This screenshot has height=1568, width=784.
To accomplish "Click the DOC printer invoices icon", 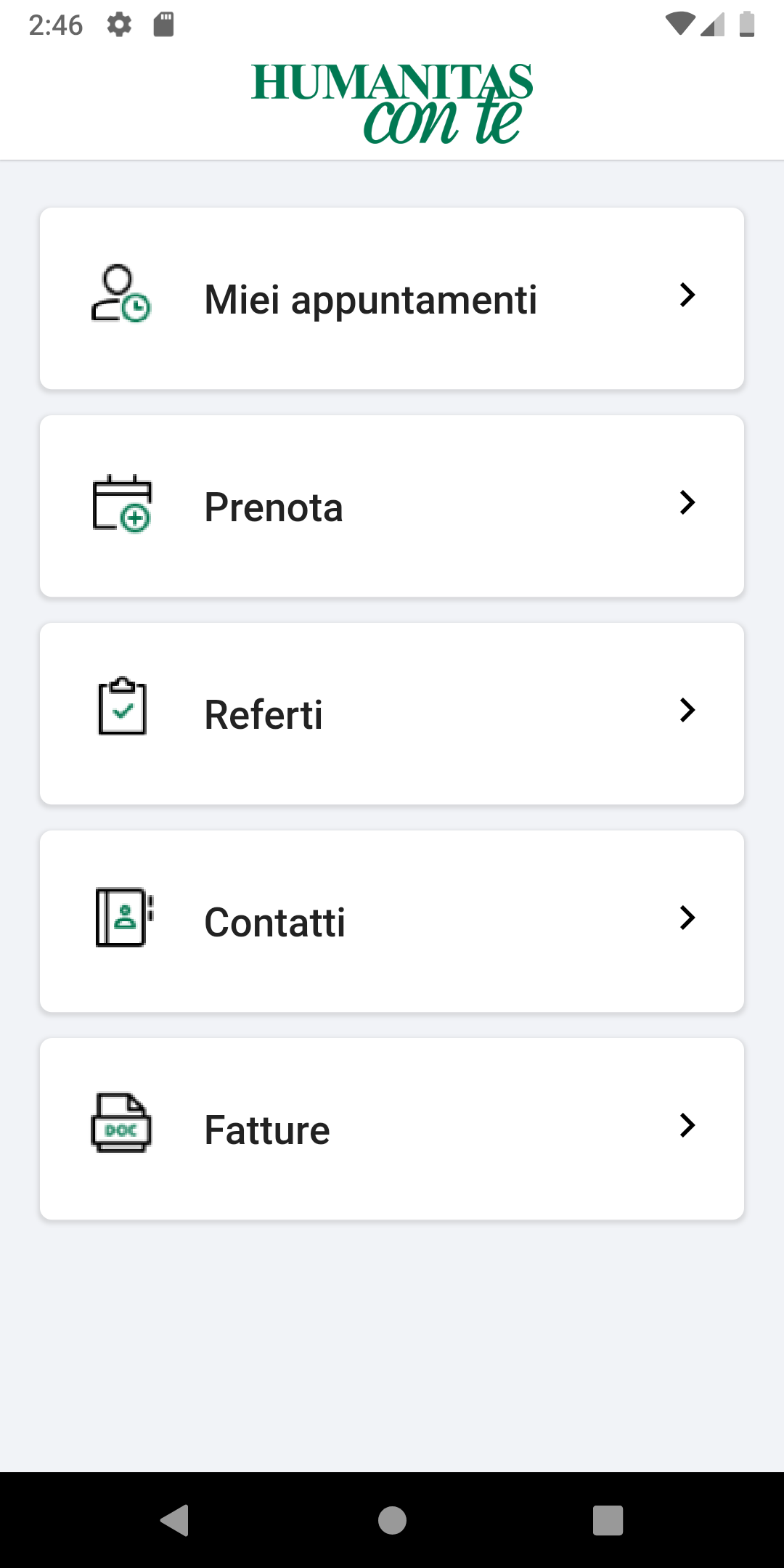I will [121, 1123].
